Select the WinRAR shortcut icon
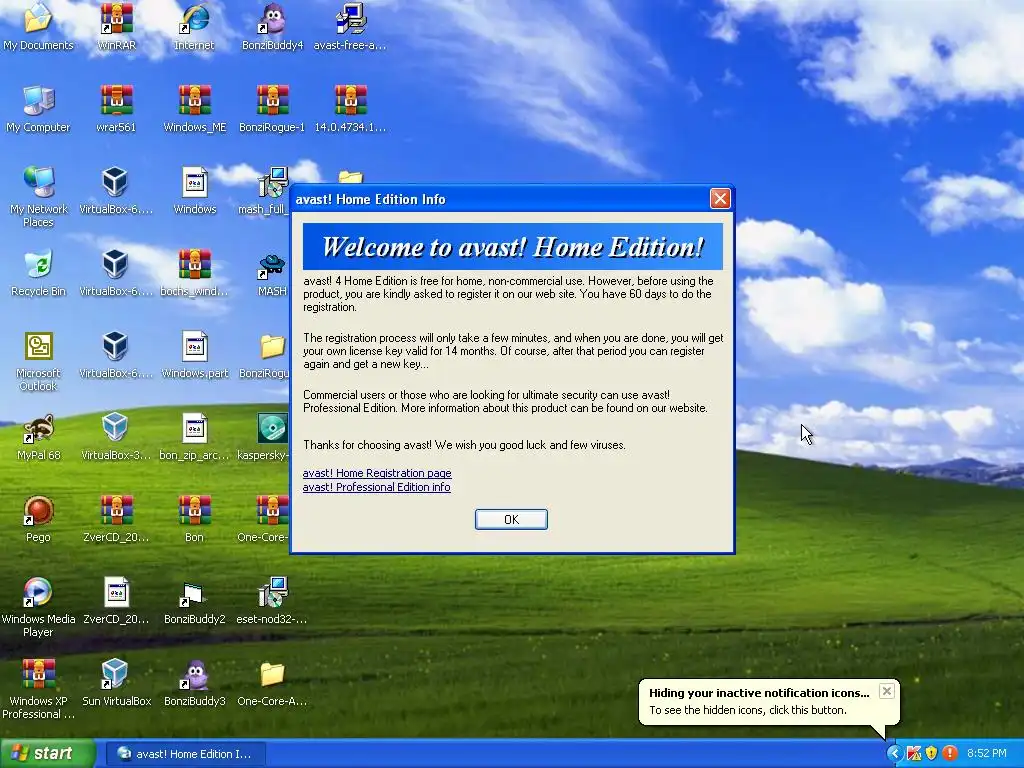The width and height of the screenshot is (1024, 768). (x=116, y=26)
